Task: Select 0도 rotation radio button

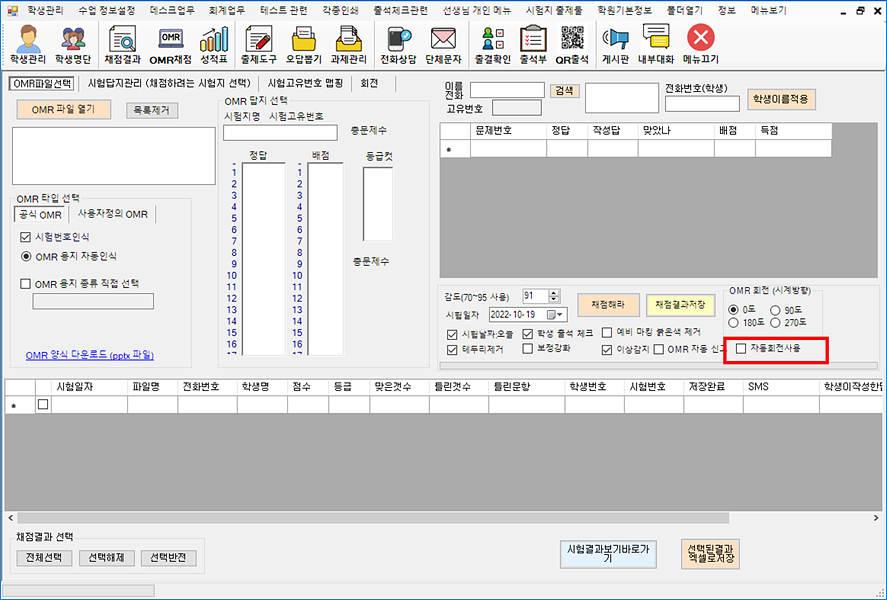Action: (x=734, y=310)
